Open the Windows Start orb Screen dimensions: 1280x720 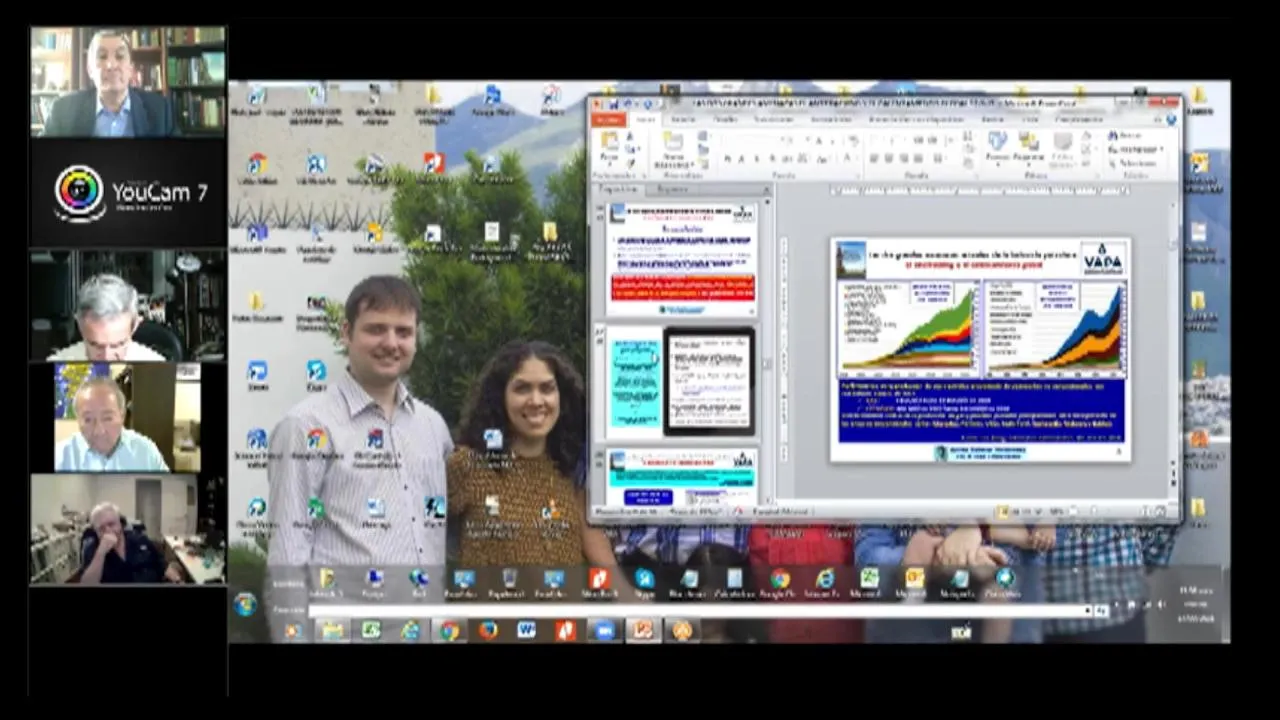[x=246, y=604]
